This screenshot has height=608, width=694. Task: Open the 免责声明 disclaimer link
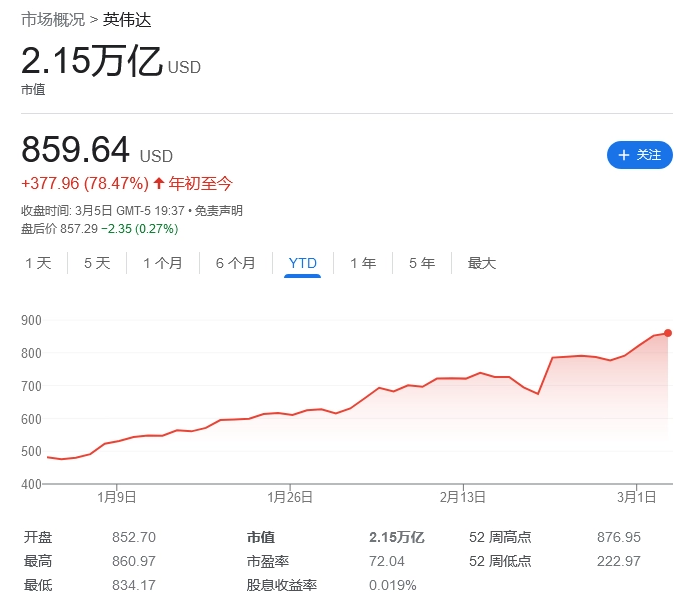218,210
